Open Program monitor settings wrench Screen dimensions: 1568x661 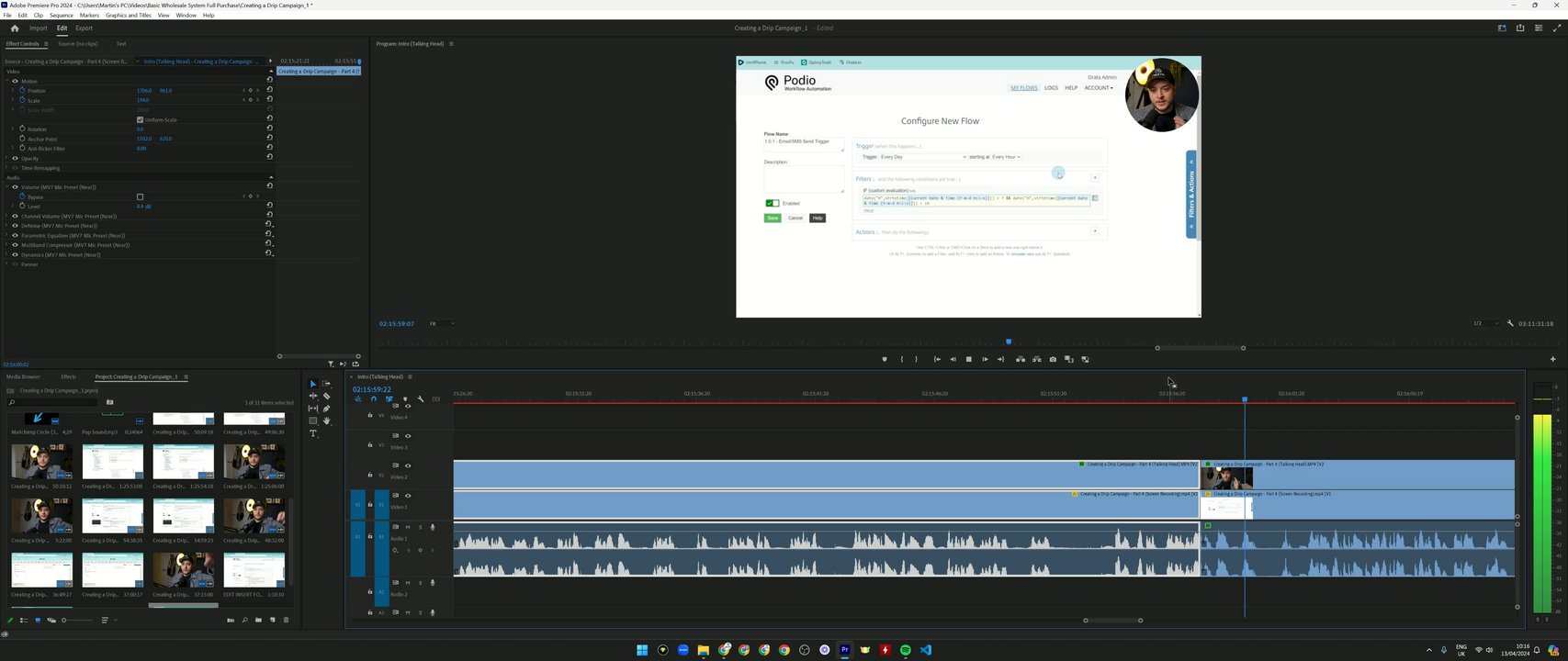1510,323
